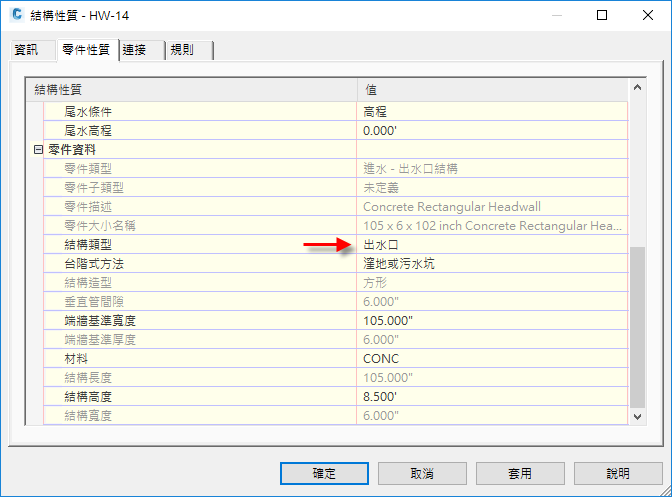Open help with the 說明 button
The height and width of the screenshot is (497, 672).
618,473
